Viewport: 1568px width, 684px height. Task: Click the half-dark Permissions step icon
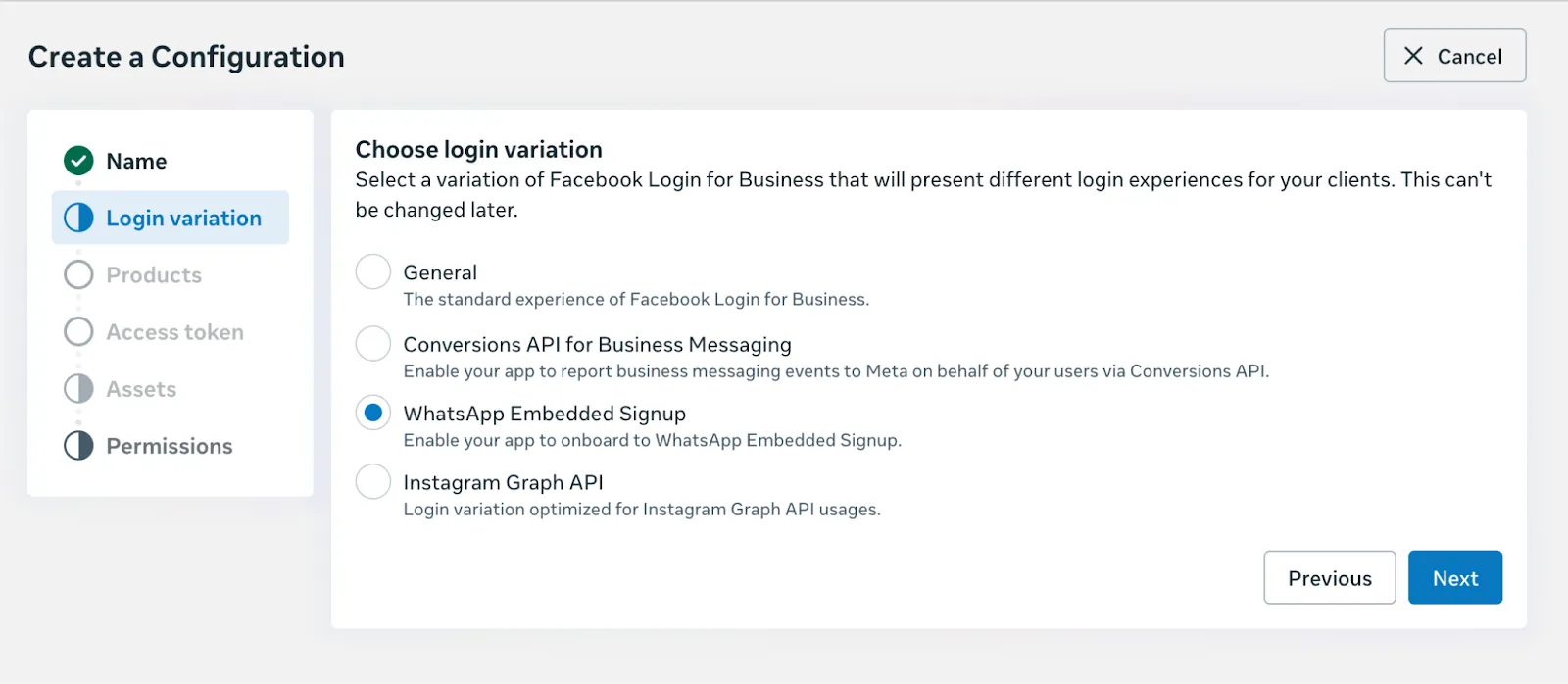coord(78,446)
